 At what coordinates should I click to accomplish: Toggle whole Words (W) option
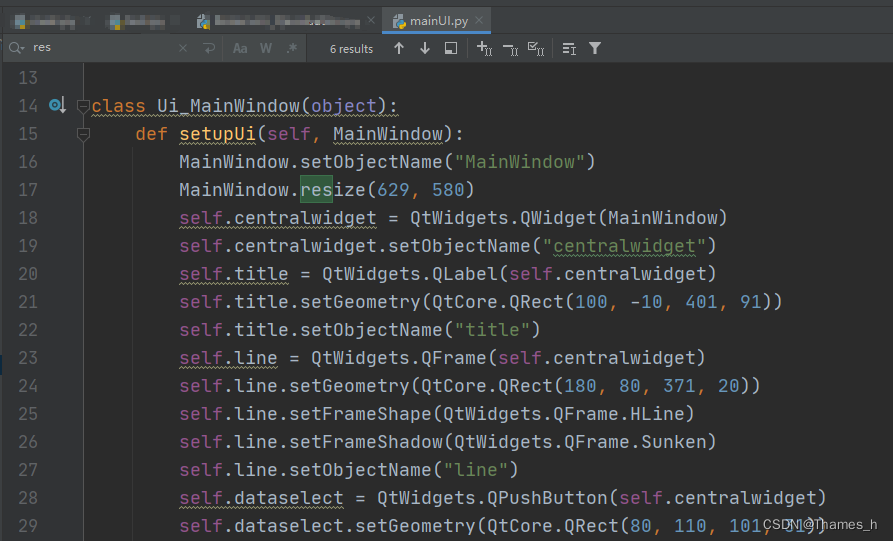point(266,48)
